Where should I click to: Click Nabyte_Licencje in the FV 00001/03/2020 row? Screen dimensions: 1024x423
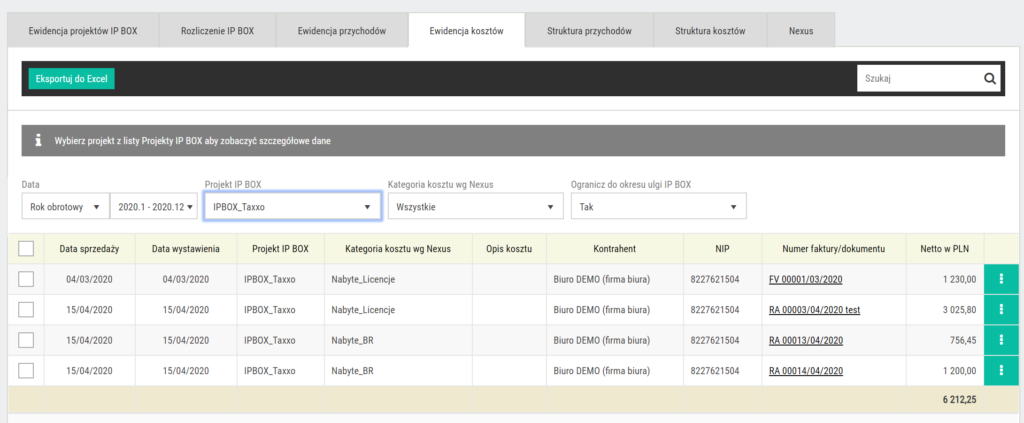[363, 279]
